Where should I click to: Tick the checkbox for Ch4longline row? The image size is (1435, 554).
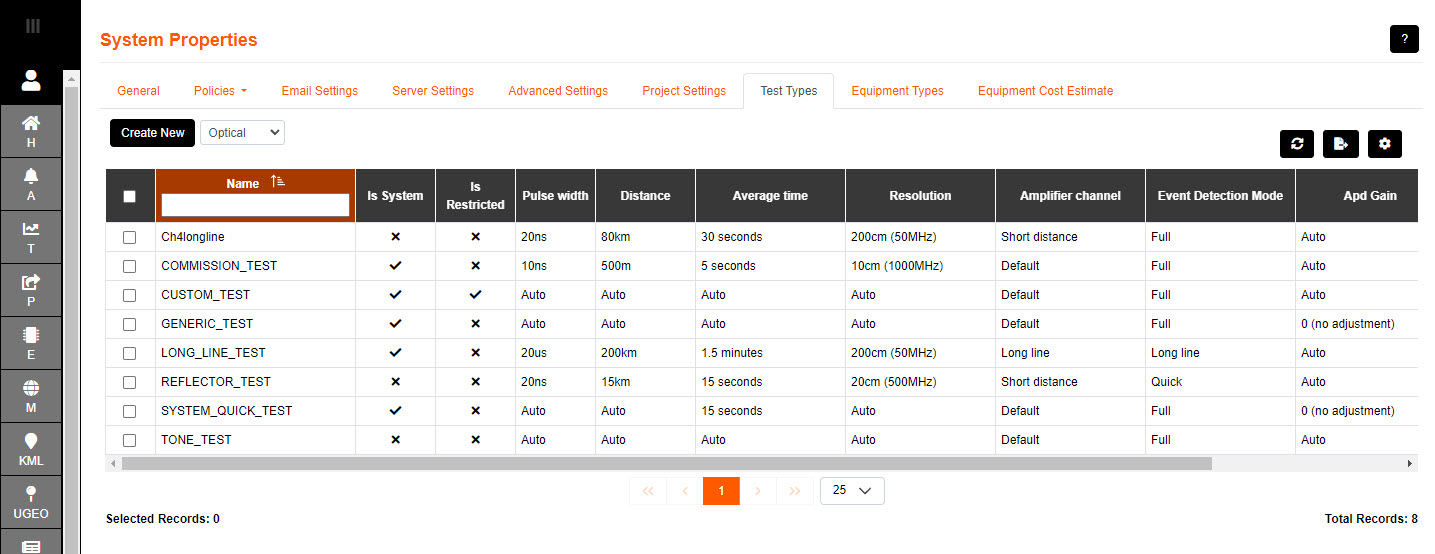tap(129, 238)
